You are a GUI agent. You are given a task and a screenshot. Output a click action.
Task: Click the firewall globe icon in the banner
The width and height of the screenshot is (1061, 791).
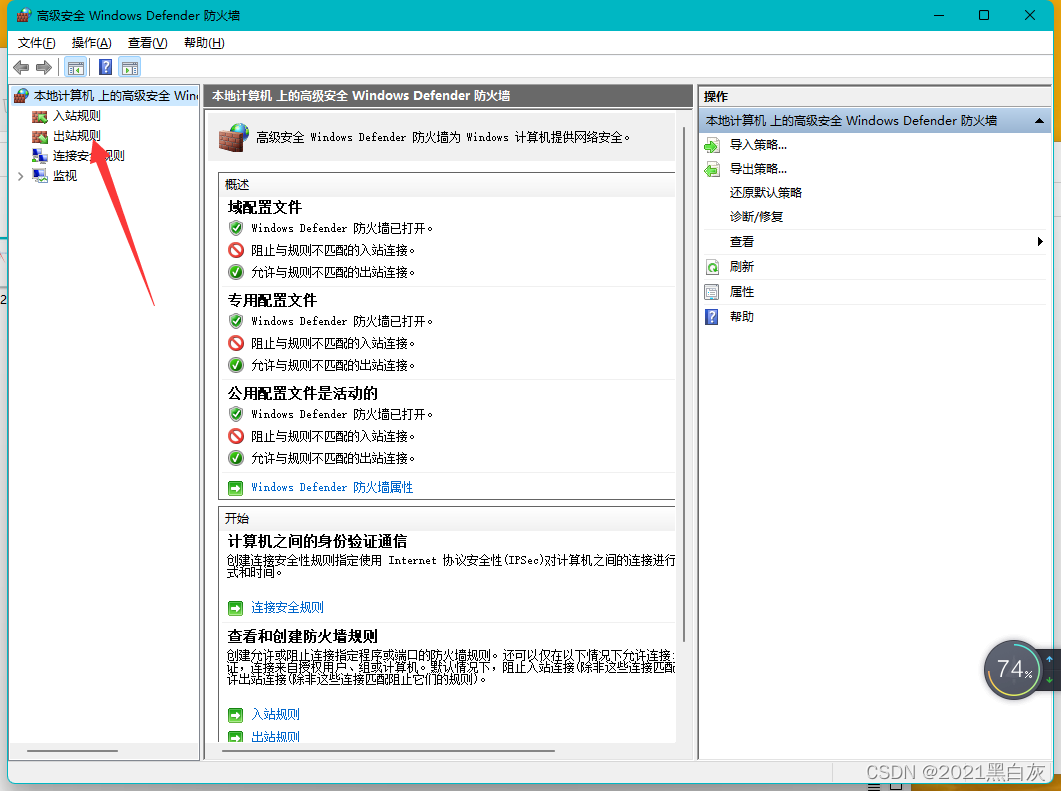coord(233,137)
